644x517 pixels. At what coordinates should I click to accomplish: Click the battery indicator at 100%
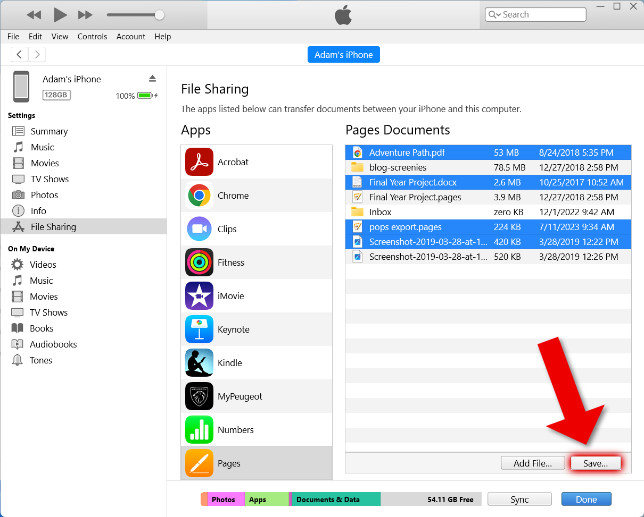point(147,95)
